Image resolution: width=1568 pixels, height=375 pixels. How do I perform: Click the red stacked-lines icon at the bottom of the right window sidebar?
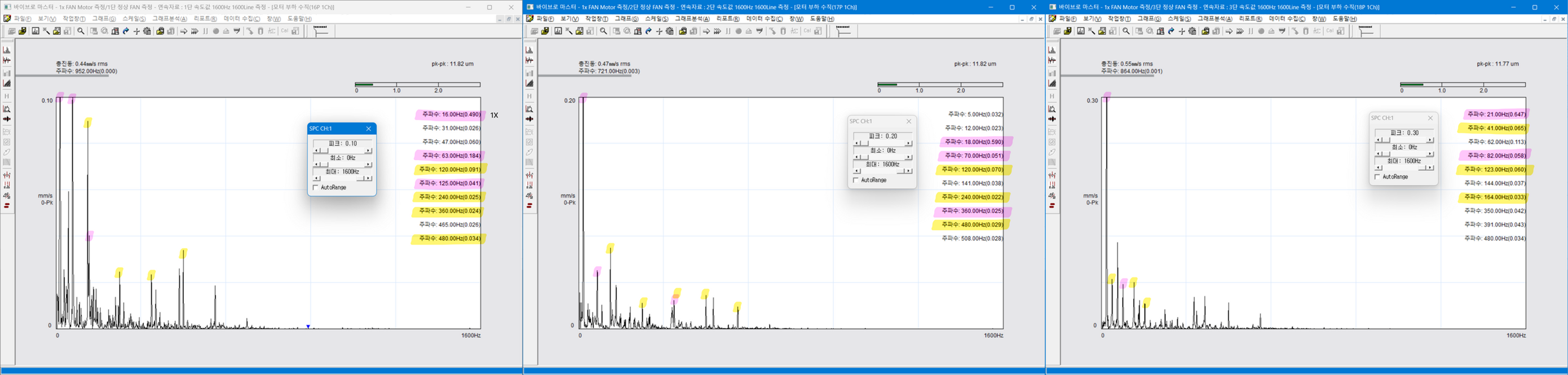1052,206
